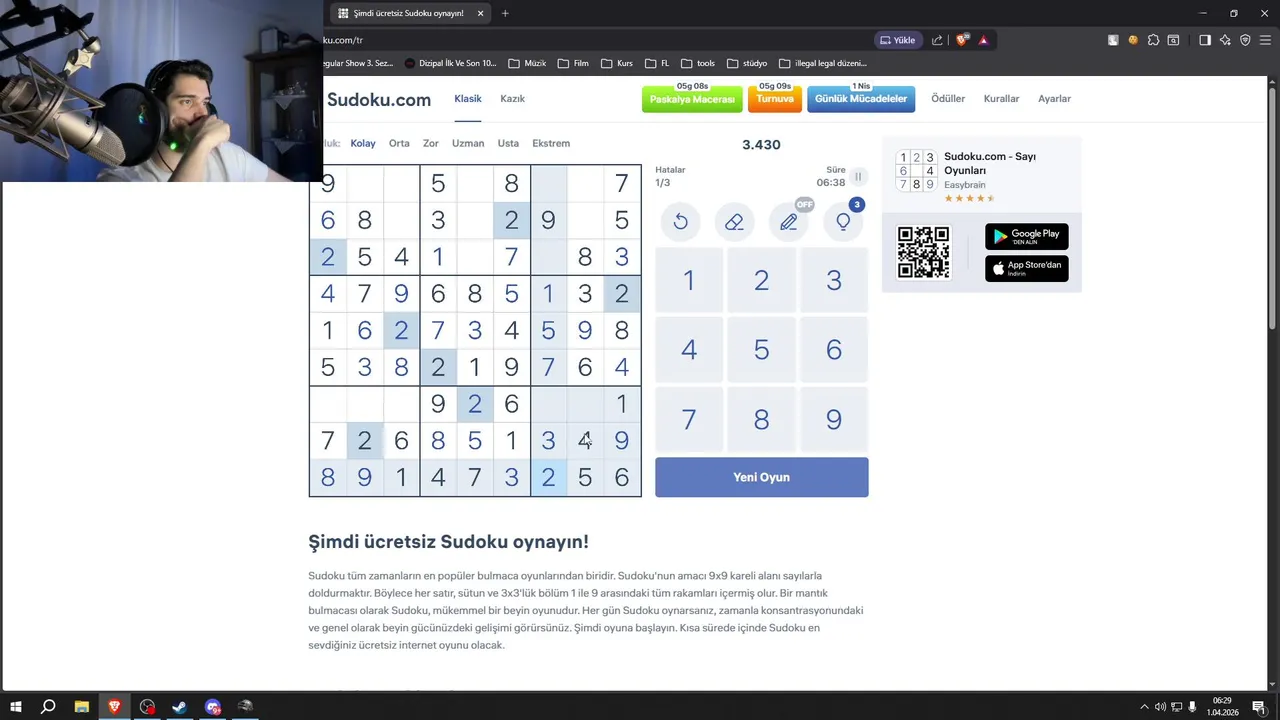Viewport: 1280px width, 720px height.
Task: Click the Sudoku.com logo
Action: pos(379,99)
